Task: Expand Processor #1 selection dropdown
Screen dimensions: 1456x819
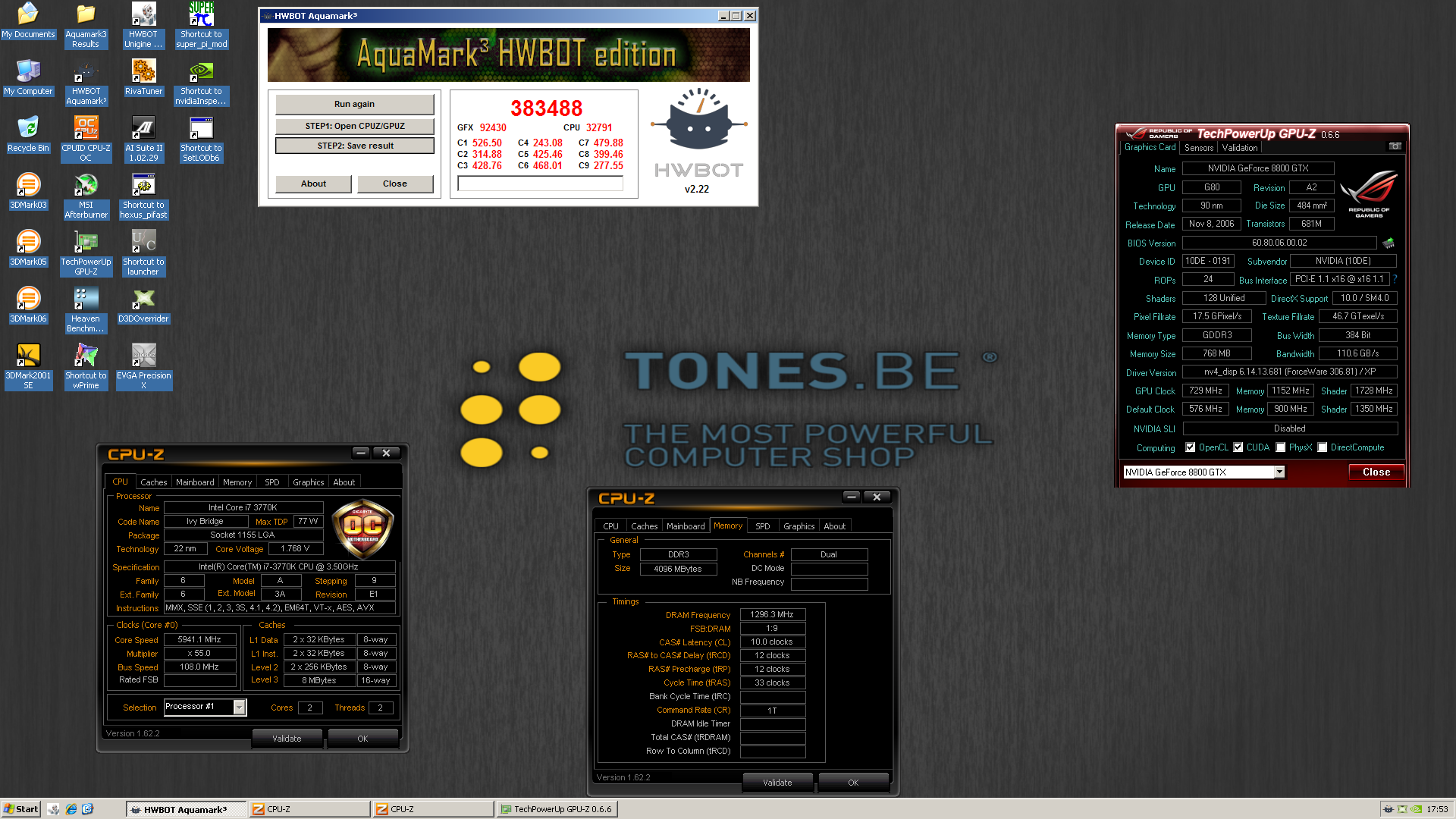Action: [x=240, y=707]
